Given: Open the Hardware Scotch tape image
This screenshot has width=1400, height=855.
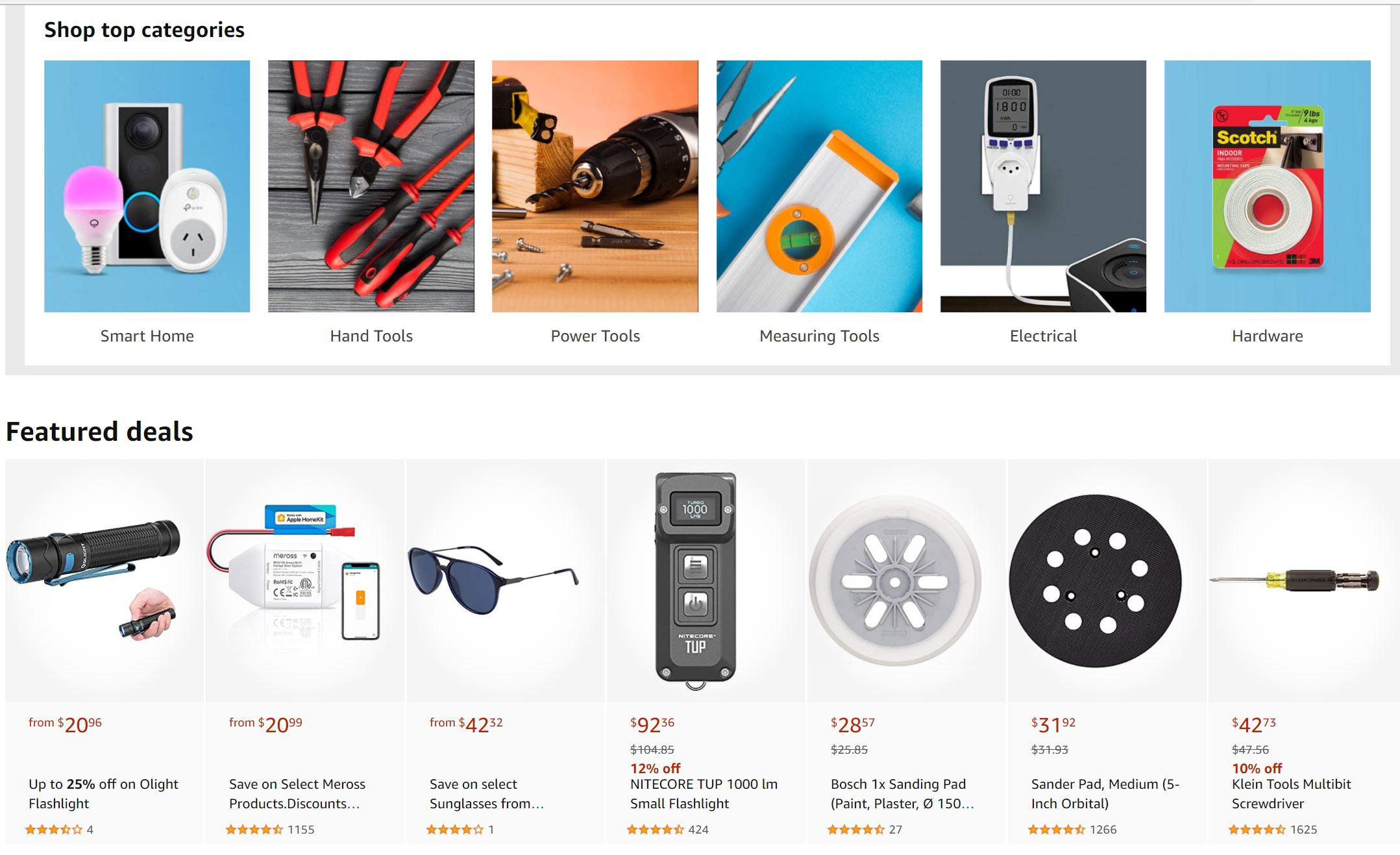Looking at the screenshot, I should click(1268, 186).
